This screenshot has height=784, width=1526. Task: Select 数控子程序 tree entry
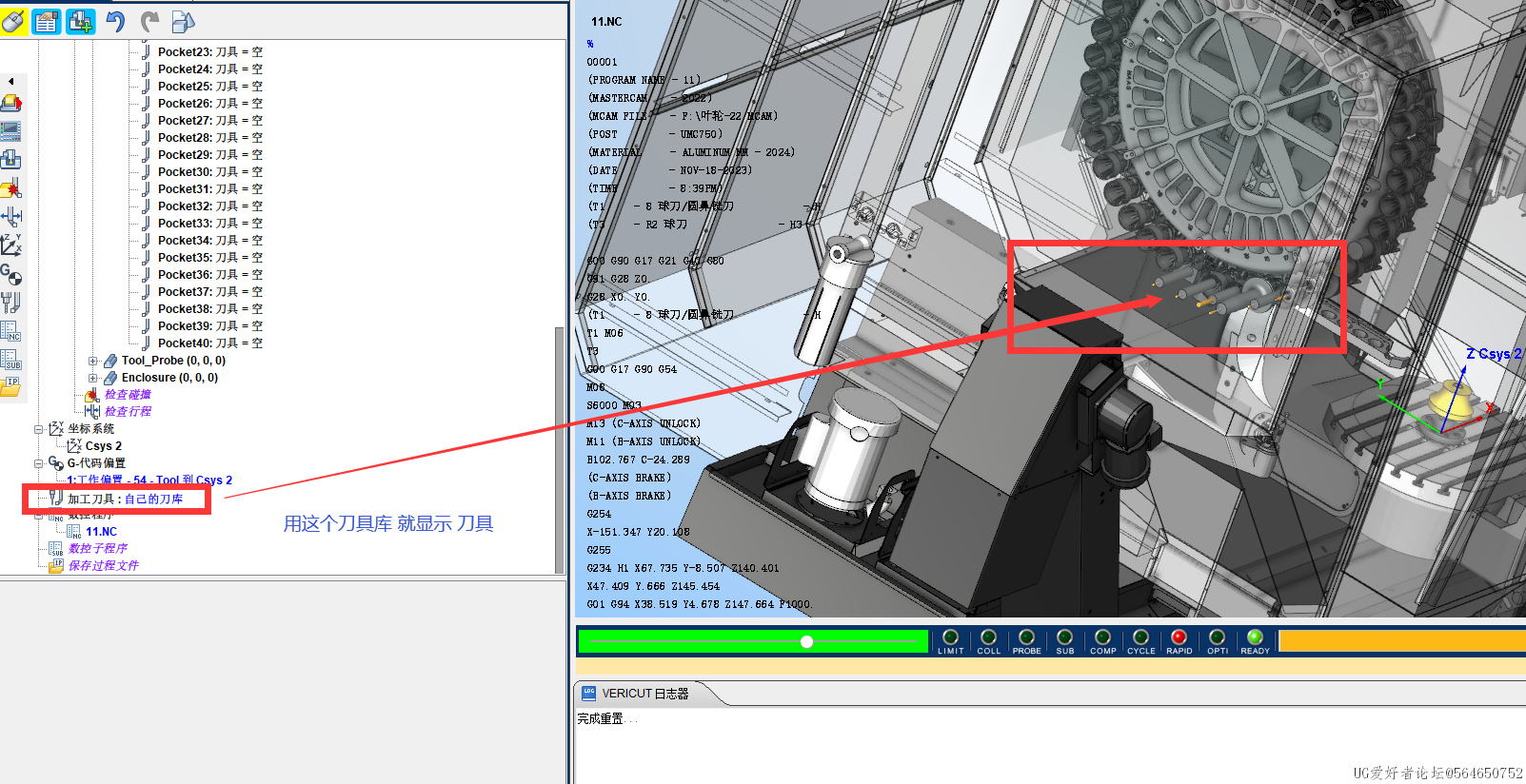pos(97,549)
